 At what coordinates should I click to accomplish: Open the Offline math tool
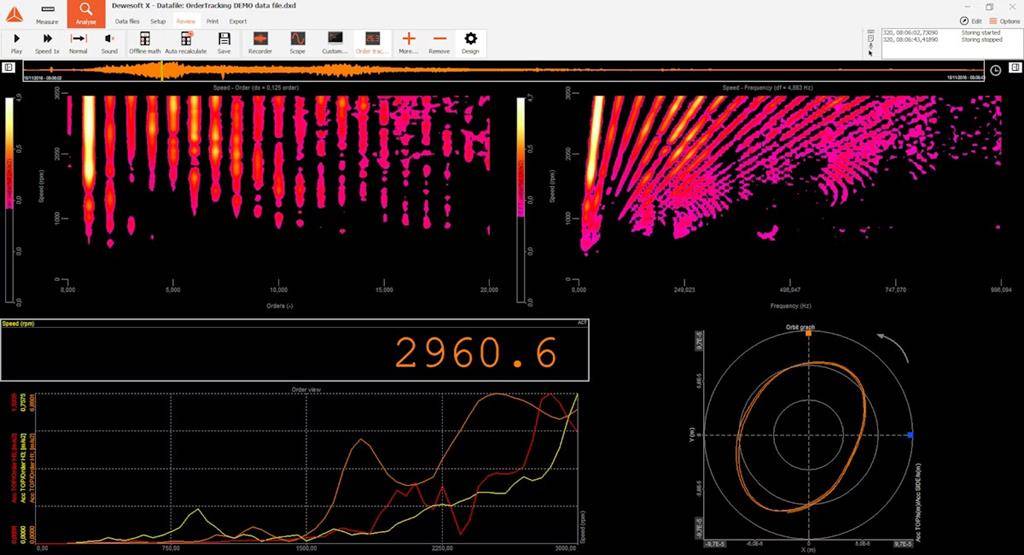tap(144, 42)
